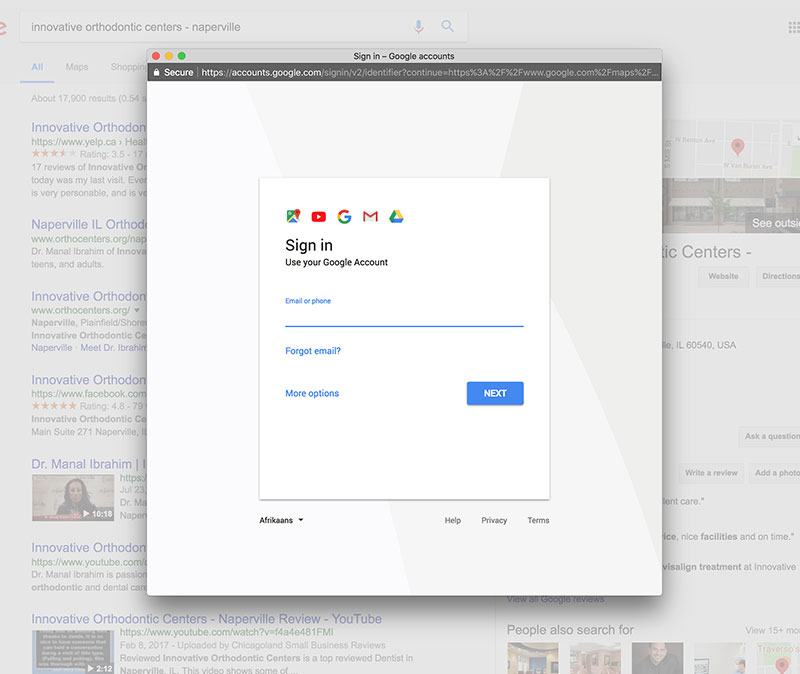The height and width of the screenshot is (674, 800).
Task: Click the Write a review button
Action: (711, 473)
